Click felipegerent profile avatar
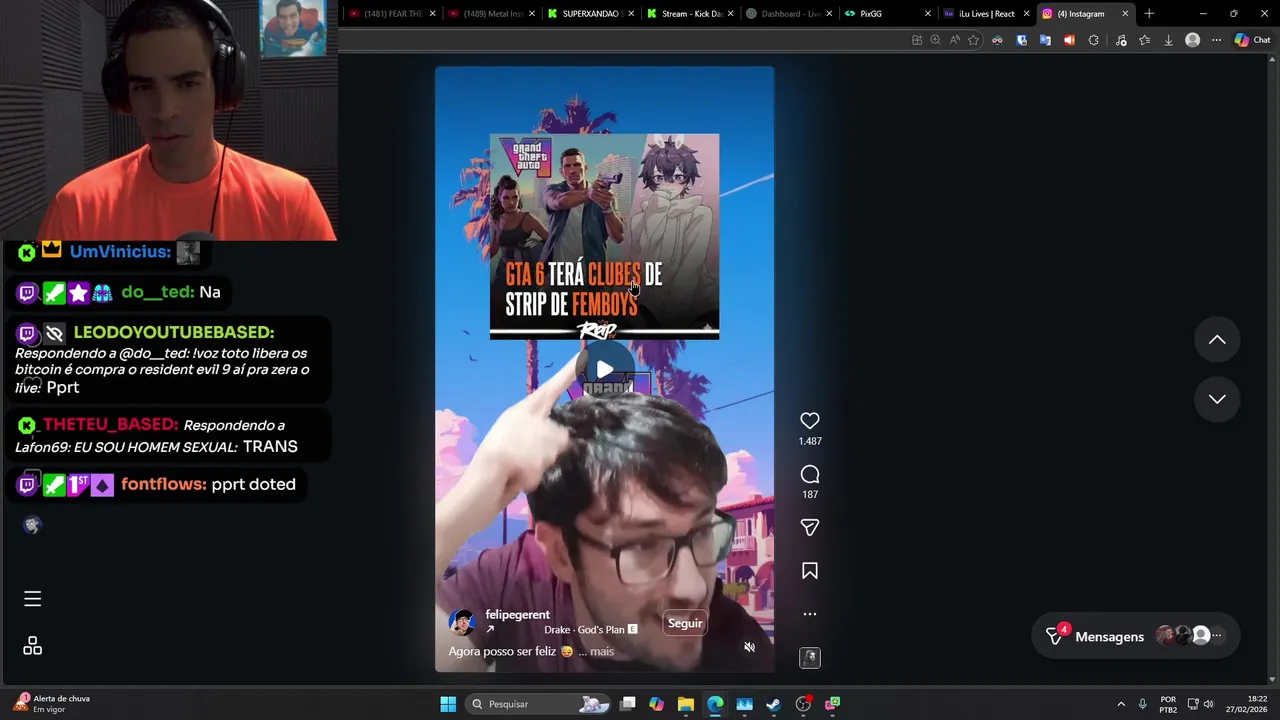 462,622
